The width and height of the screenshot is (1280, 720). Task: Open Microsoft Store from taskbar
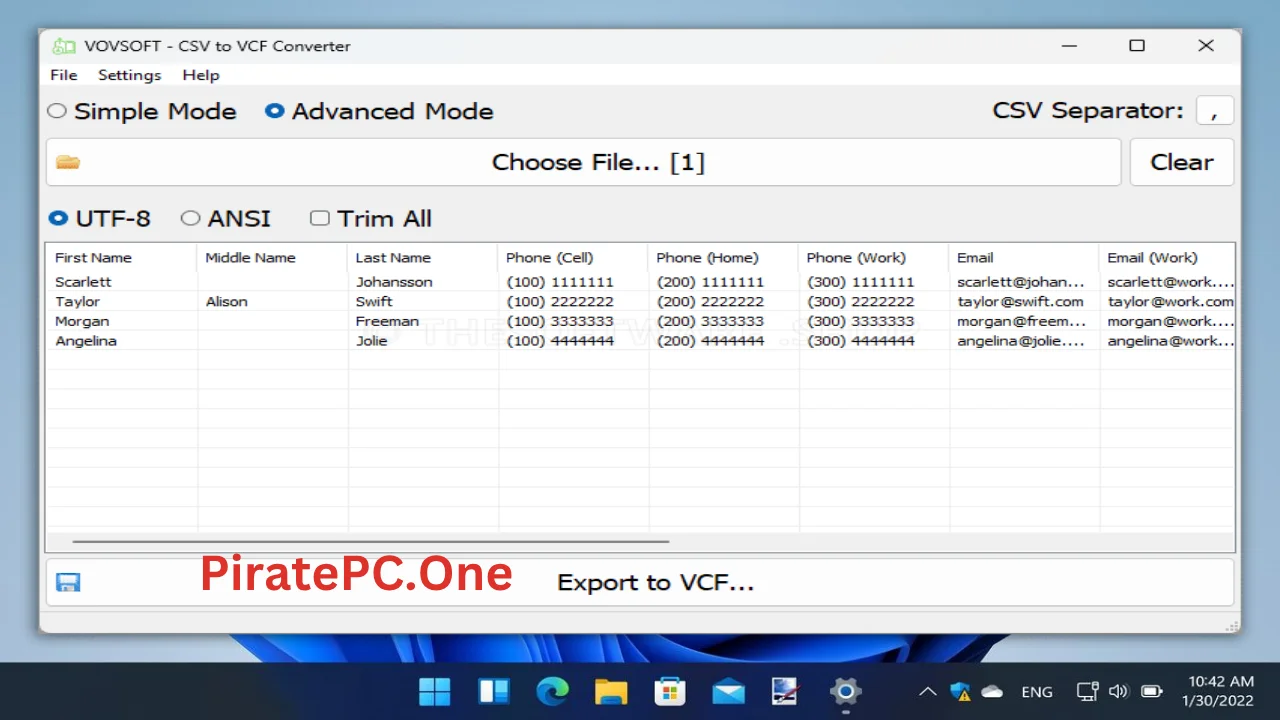669,691
